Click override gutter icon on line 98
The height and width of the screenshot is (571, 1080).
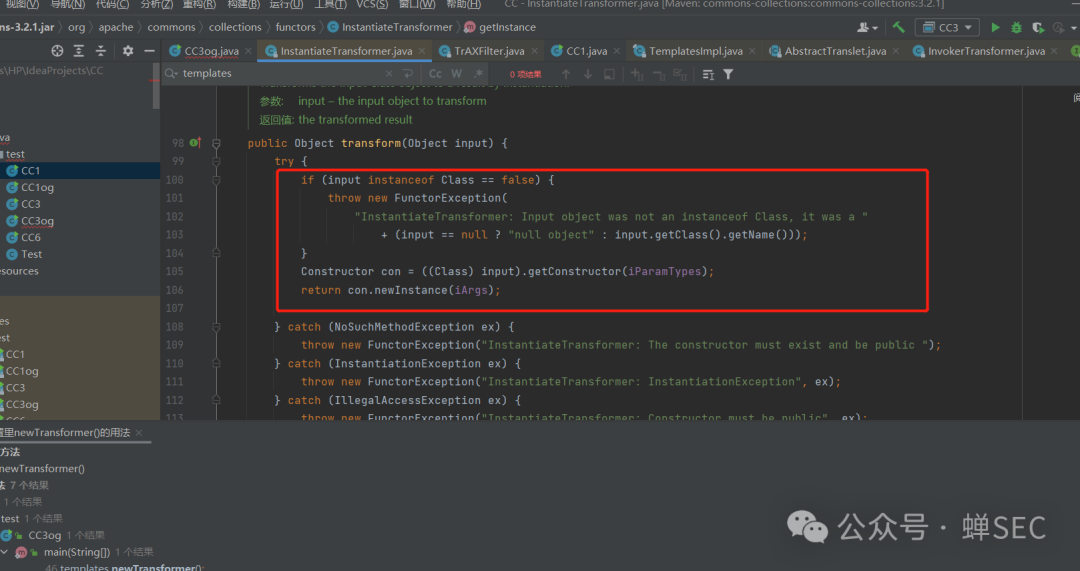196,143
